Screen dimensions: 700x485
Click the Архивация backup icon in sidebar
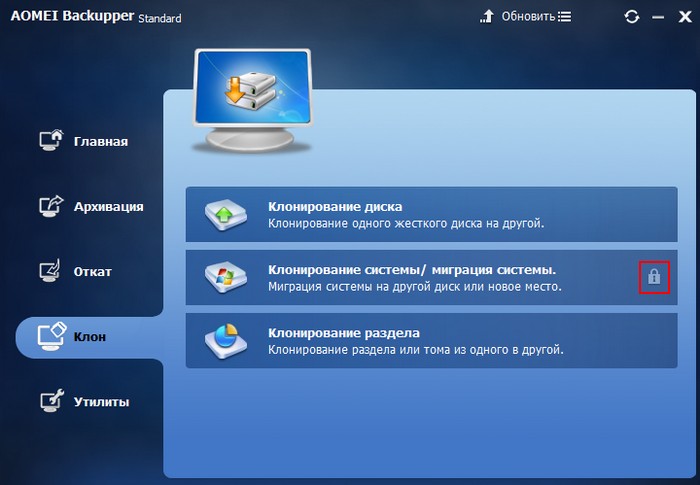pos(51,206)
